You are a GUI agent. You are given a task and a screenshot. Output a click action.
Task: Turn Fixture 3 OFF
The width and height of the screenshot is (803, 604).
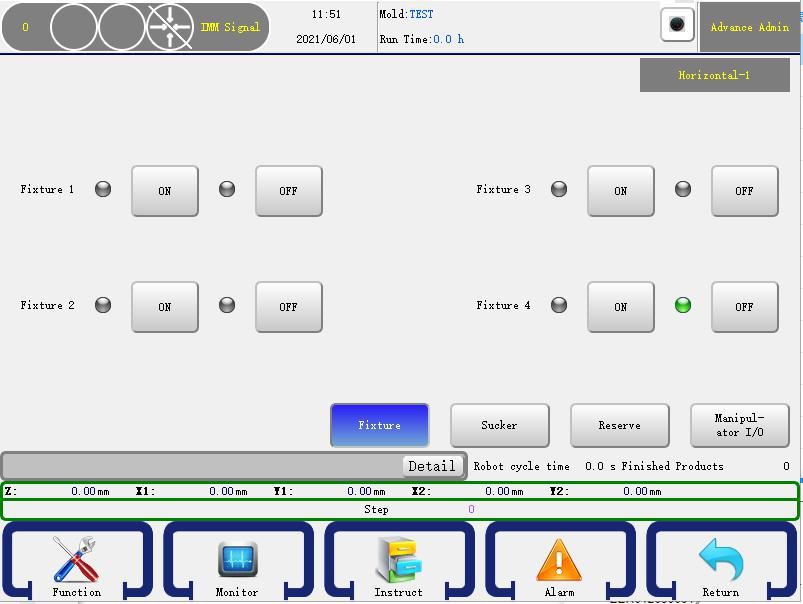744,191
